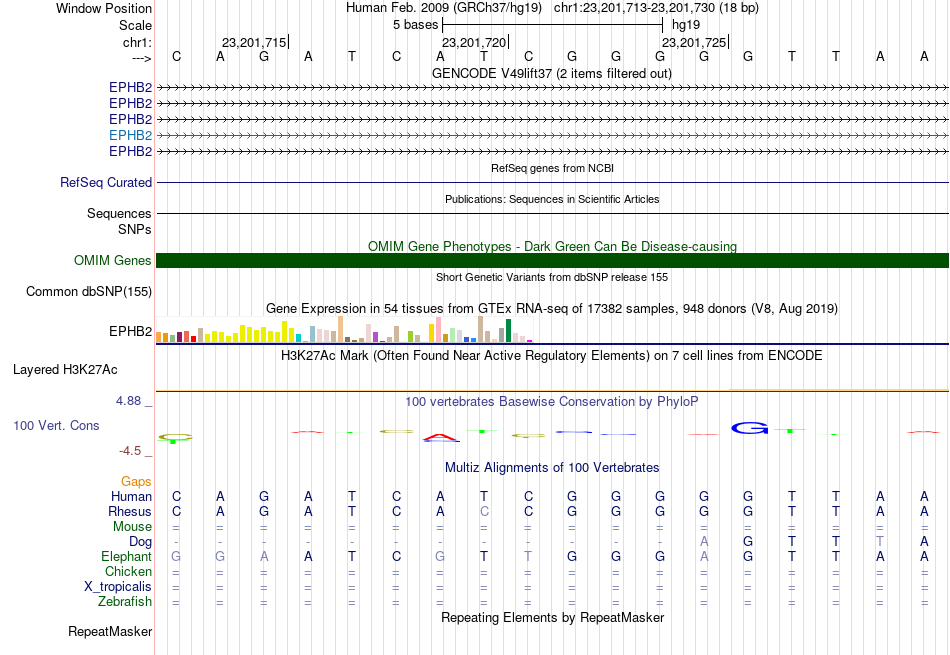Screen dimensions: 950x655
Task: Click the Sequences track label
Action: point(119,213)
